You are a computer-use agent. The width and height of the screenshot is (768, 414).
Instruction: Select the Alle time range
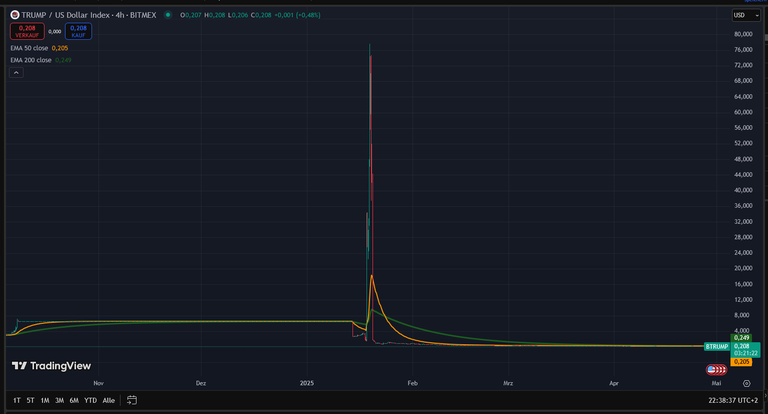coord(108,400)
